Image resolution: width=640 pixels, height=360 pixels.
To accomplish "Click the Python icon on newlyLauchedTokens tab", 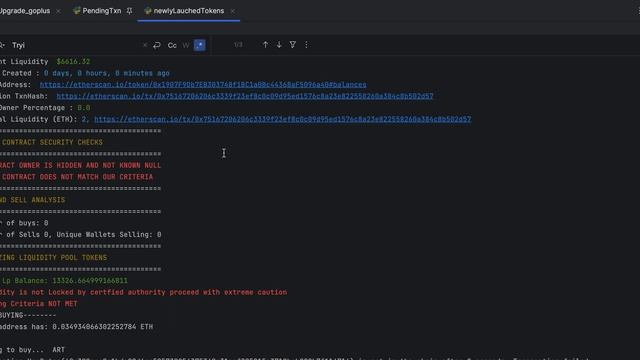I will (x=148, y=11).
